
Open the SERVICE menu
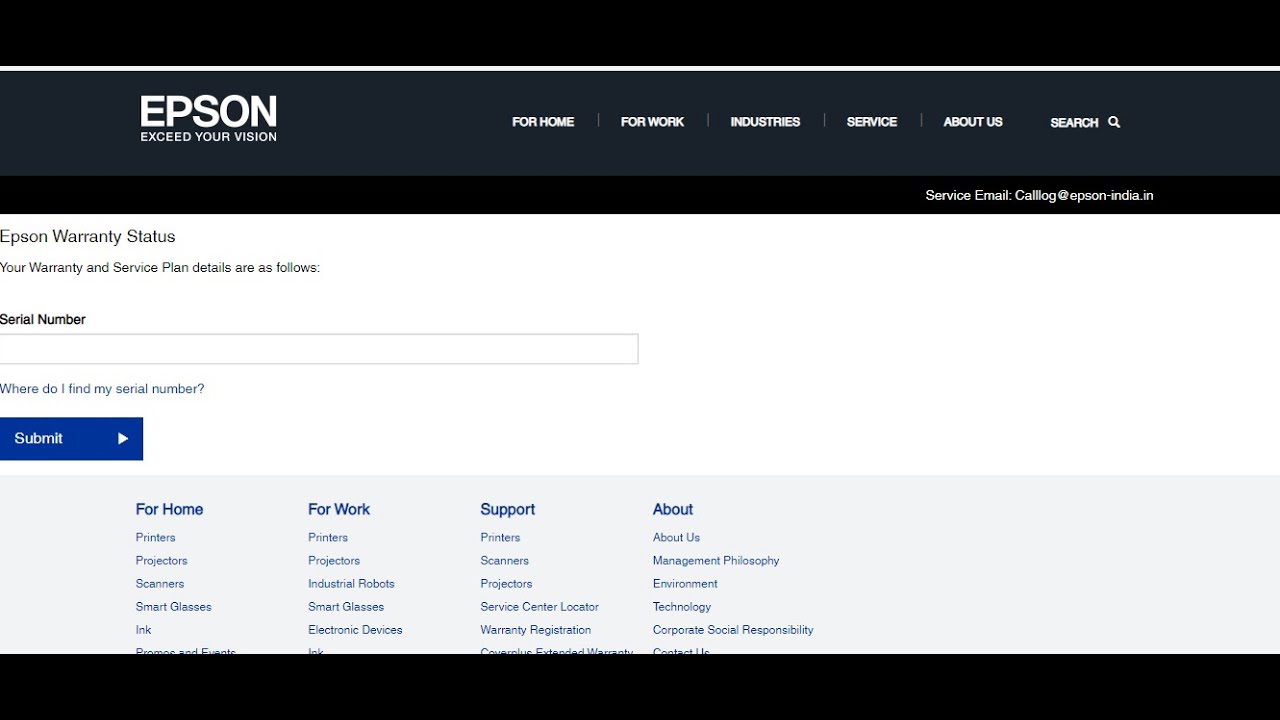click(x=872, y=122)
